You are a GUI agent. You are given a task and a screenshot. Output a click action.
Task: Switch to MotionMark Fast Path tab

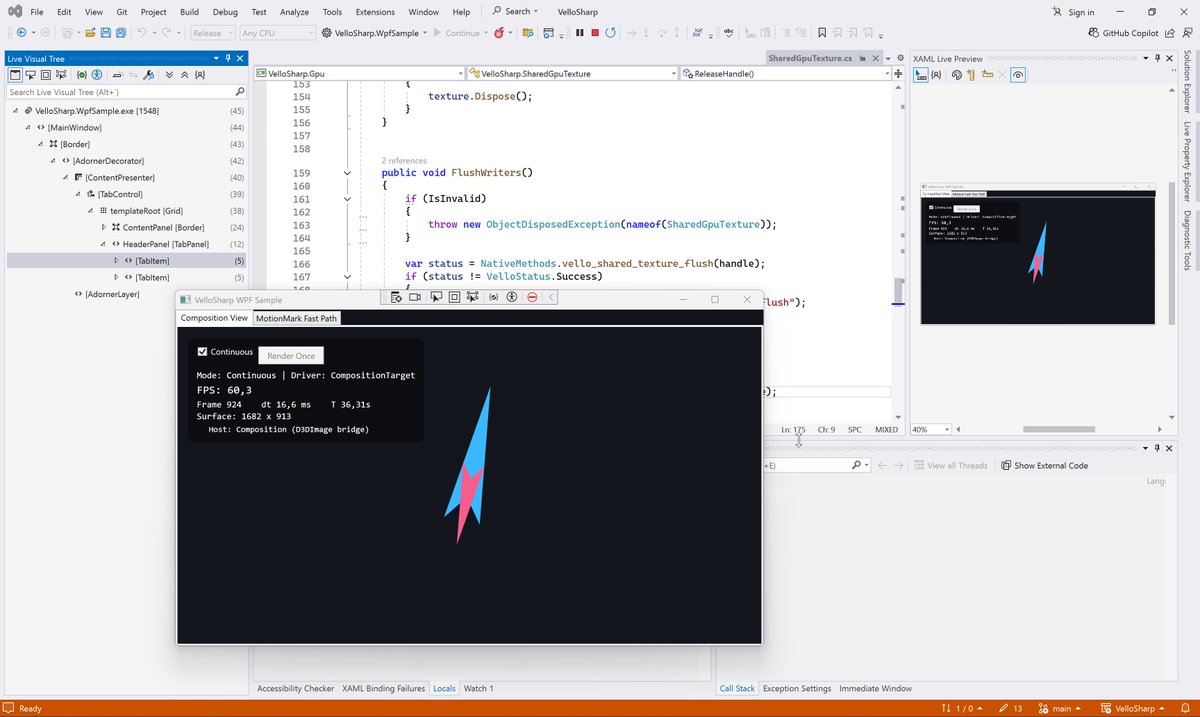click(x=296, y=318)
